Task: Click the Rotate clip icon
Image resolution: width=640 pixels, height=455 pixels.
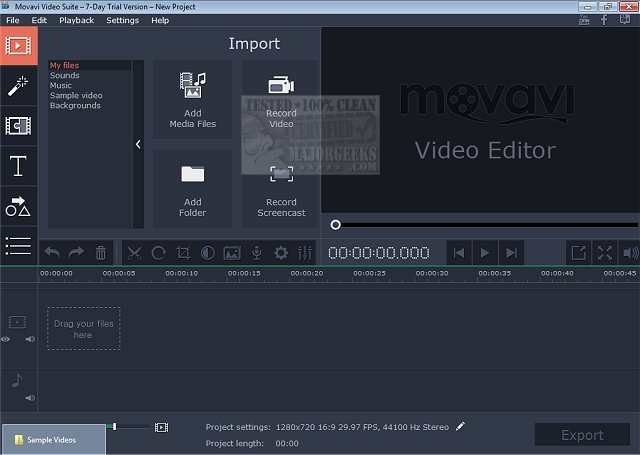Action: [x=158, y=253]
